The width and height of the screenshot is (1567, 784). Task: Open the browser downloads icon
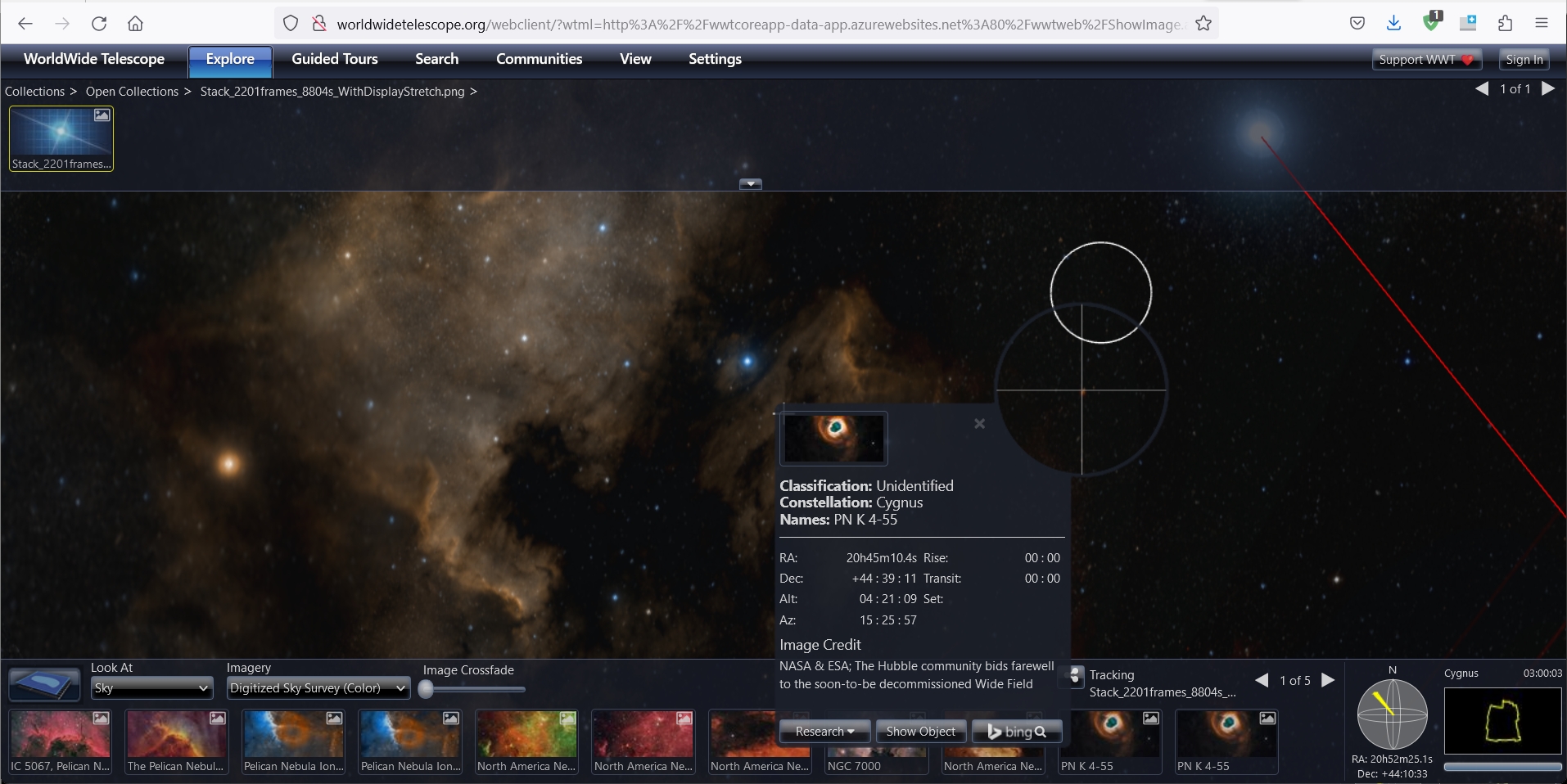[1394, 24]
